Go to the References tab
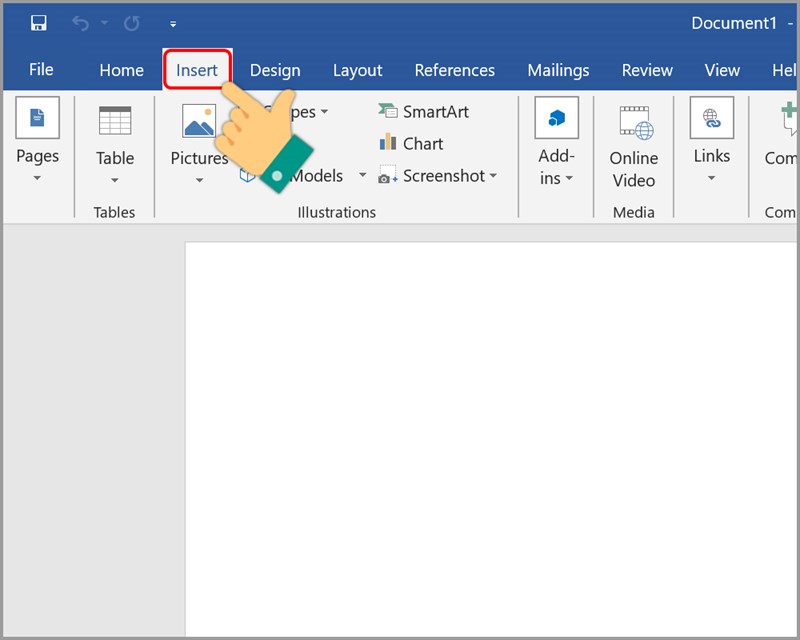This screenshot has width=800, height=640. click(455, 70)
